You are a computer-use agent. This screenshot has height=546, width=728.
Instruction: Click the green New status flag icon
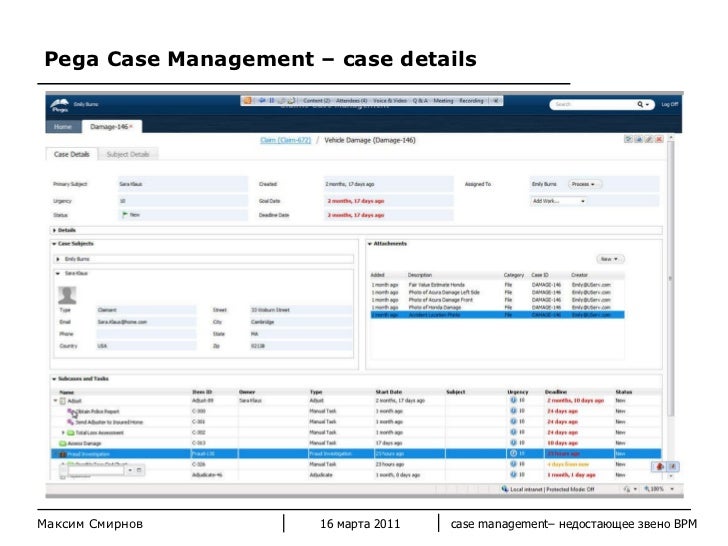pyautogui.click(x=124, y=214)
